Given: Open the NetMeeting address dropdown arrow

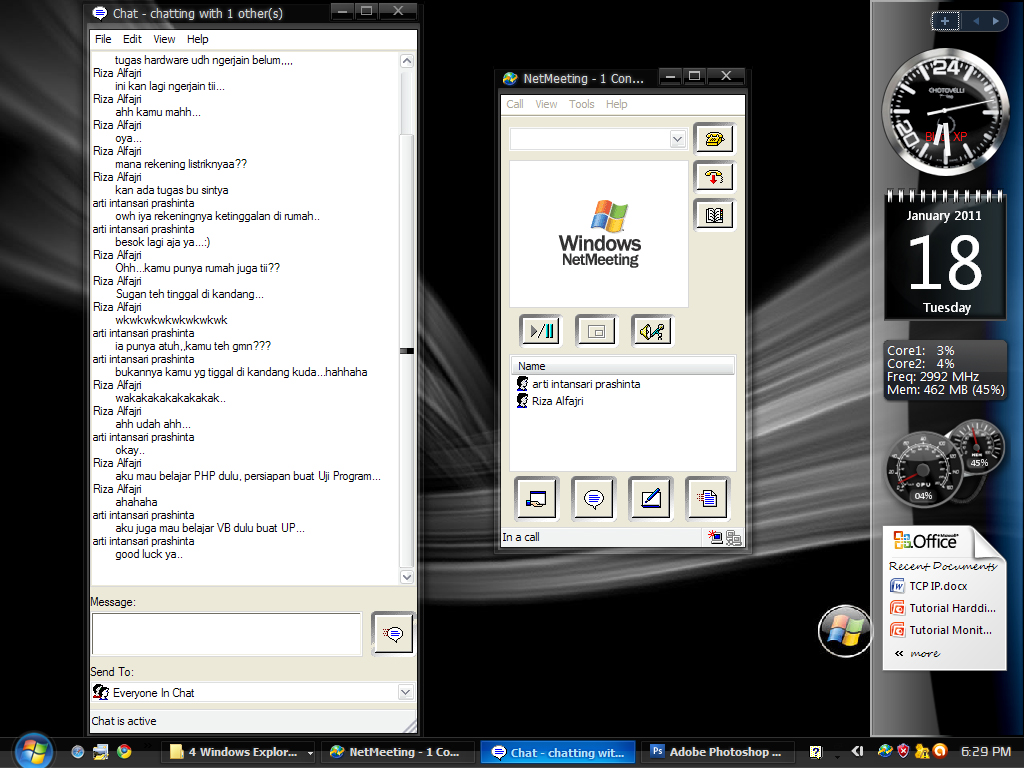Looking at the screenshot, I should click(x=677, y=139).
